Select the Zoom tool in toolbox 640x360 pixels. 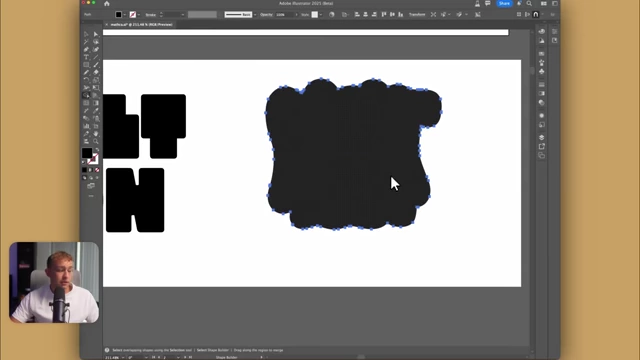tap(96, 141)
